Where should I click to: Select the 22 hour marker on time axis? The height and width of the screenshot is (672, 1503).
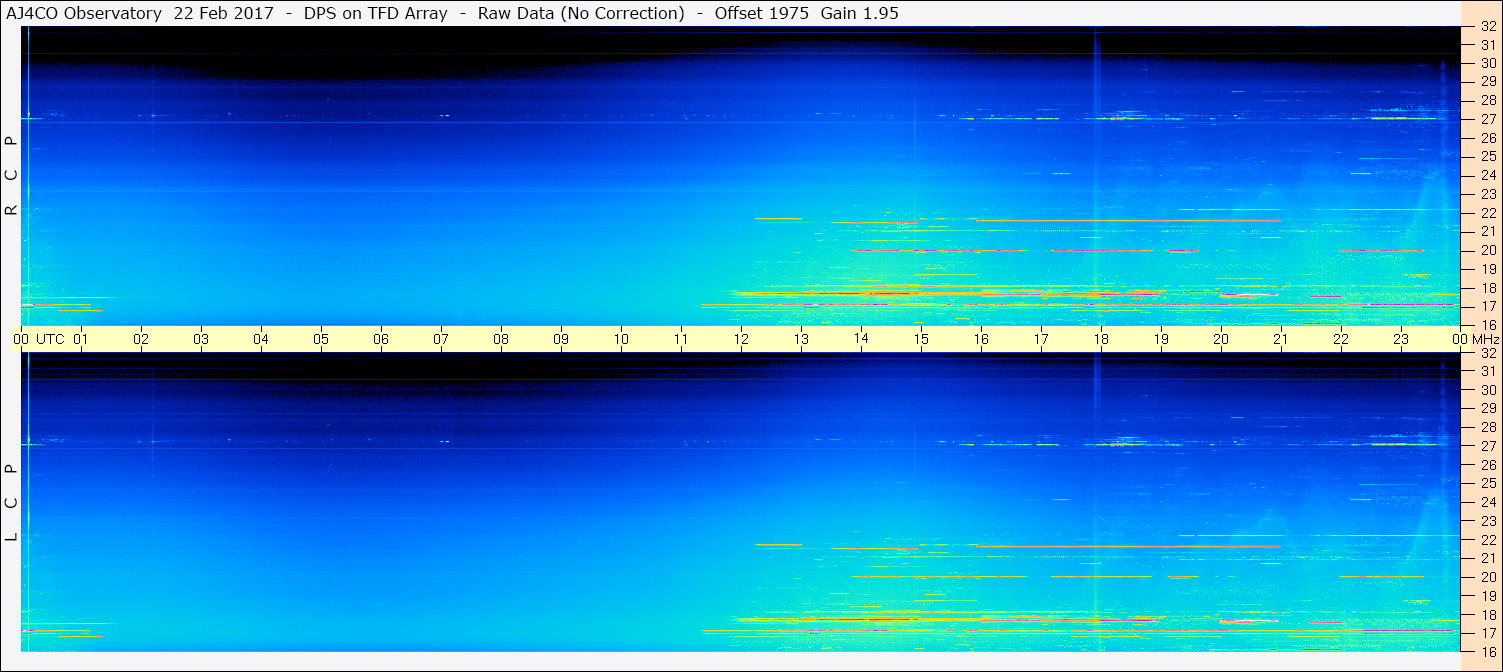tap(1341, 339)
